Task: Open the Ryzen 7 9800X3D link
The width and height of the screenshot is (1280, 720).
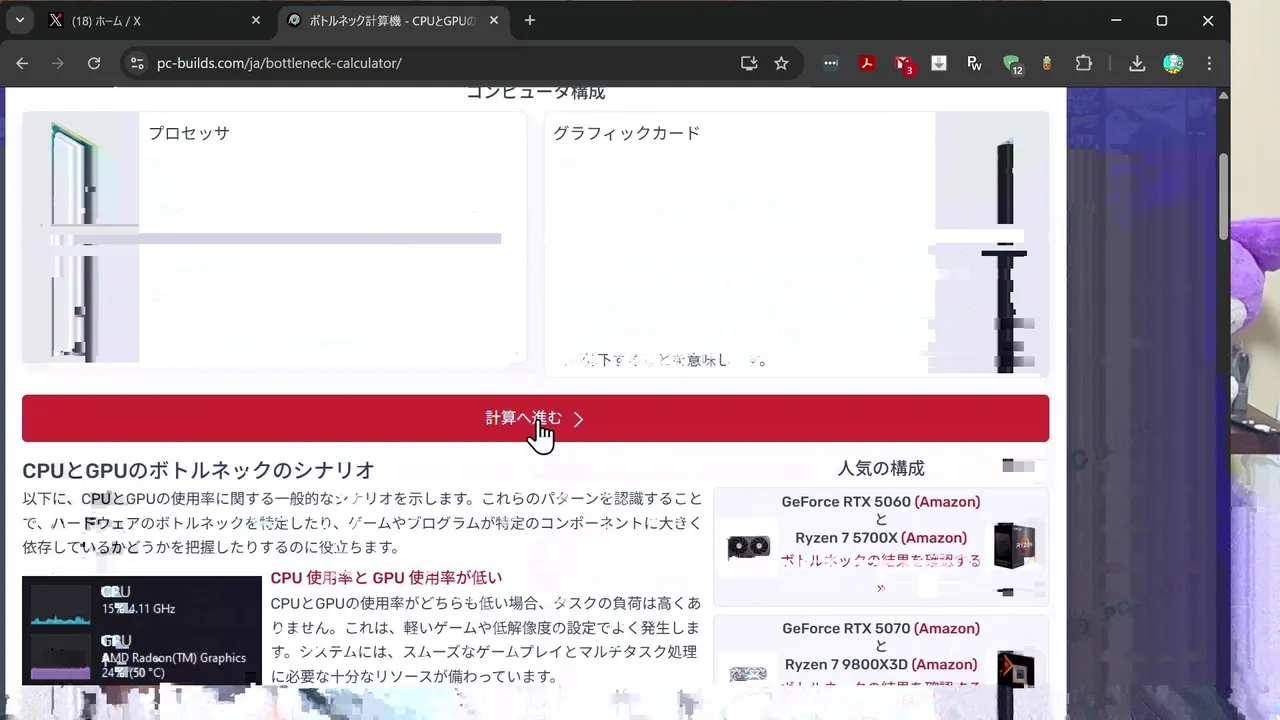Action: tap(846, 665)
